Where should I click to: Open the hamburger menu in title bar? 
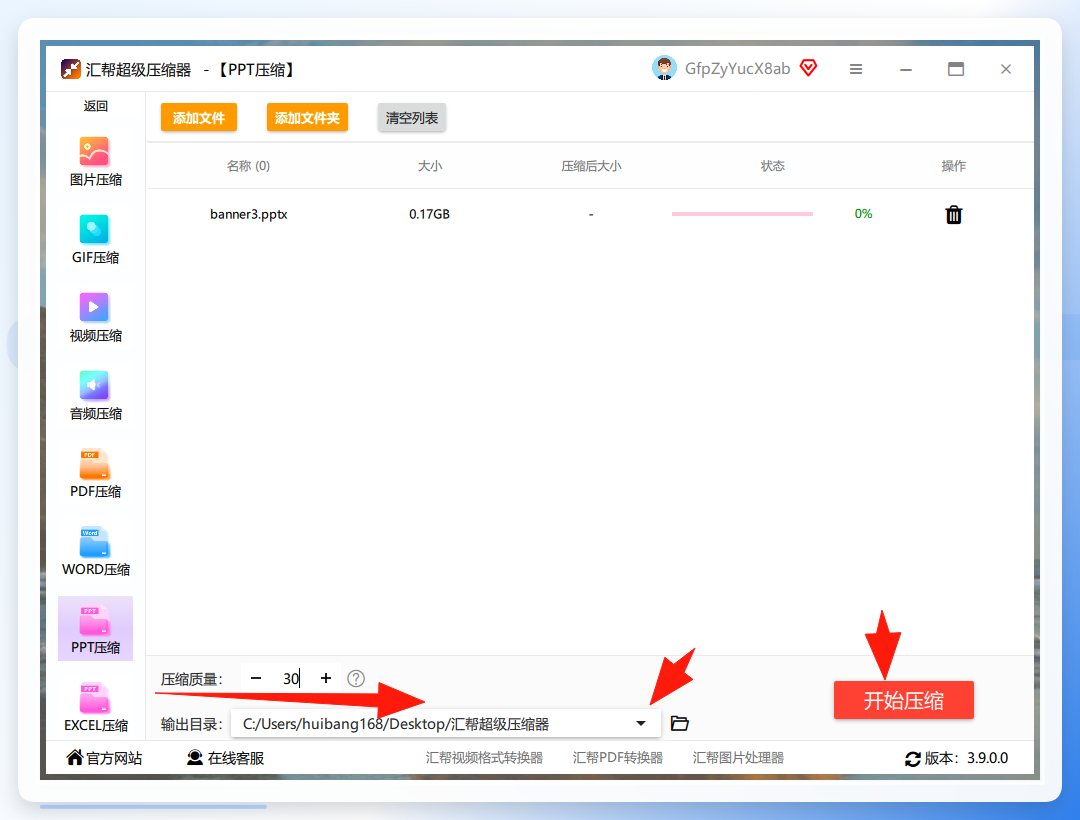855,69
